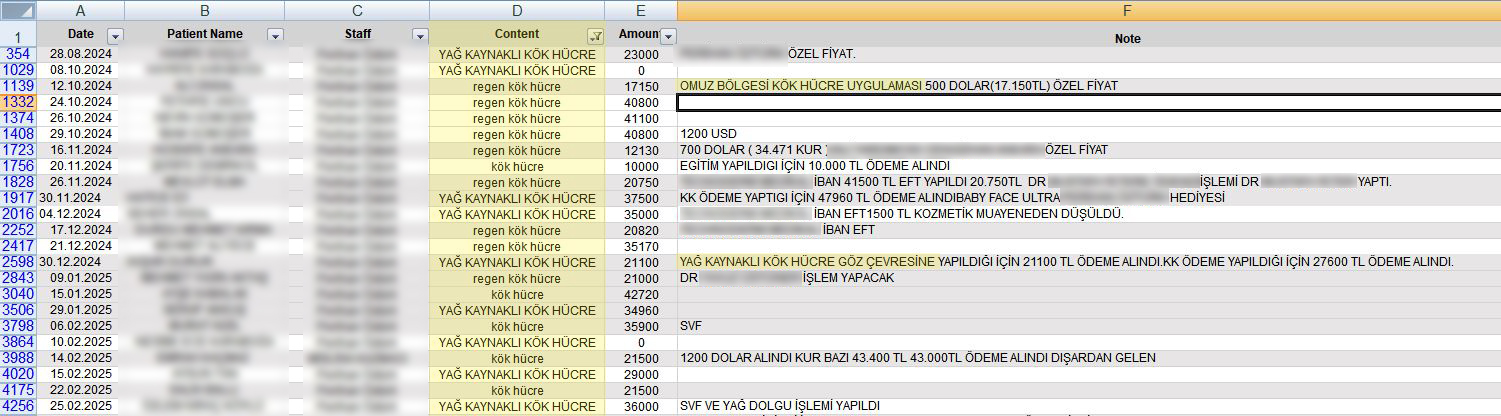Open the active filter on Content column
The height and width of the screenshot is (416, 1501).
[595, 35]
